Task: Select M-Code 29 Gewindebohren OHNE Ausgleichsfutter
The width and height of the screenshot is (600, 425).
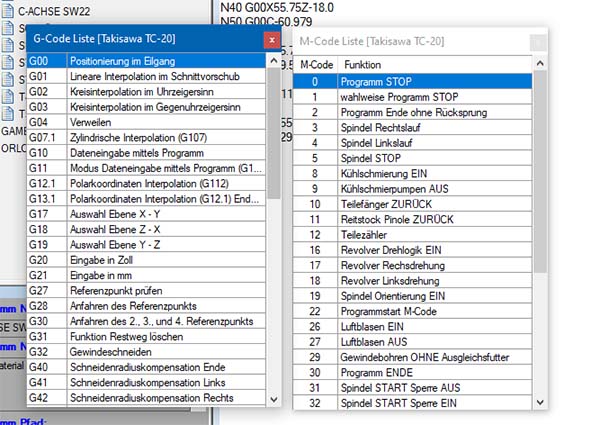Action: (412, 357)
